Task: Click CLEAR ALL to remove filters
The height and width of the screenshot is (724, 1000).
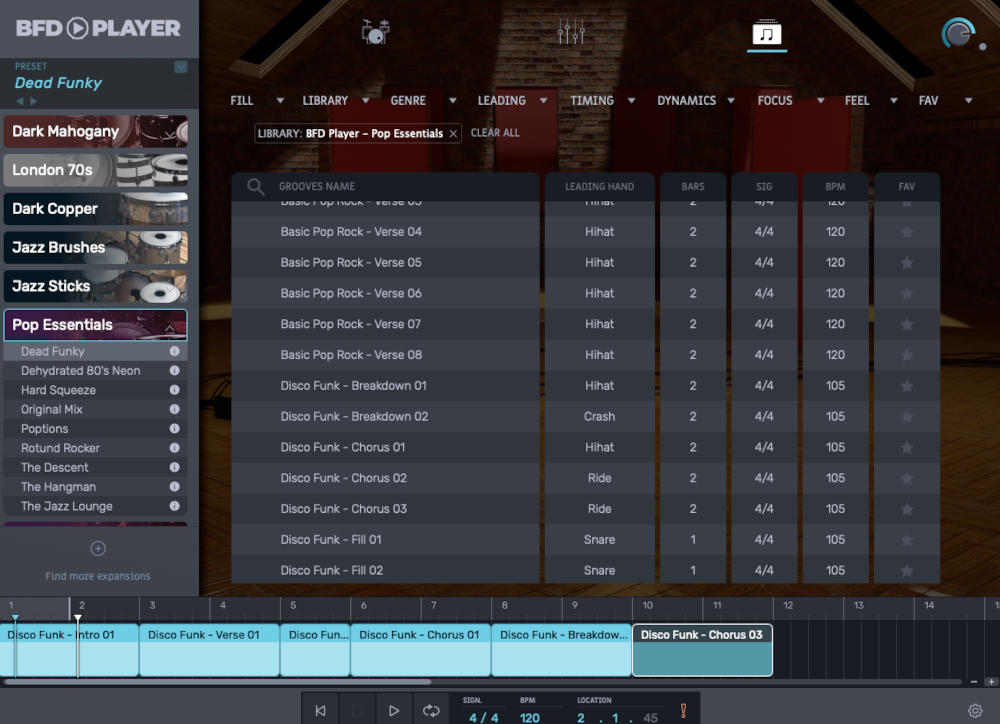Action: point(495,132)
